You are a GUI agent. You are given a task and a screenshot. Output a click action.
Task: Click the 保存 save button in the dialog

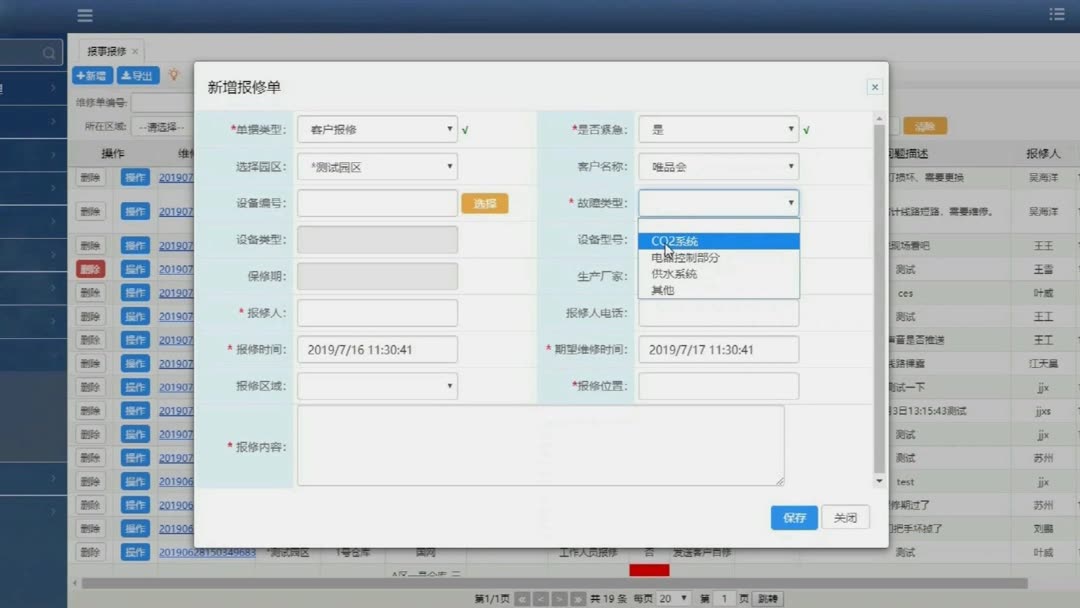coord(793,518)
